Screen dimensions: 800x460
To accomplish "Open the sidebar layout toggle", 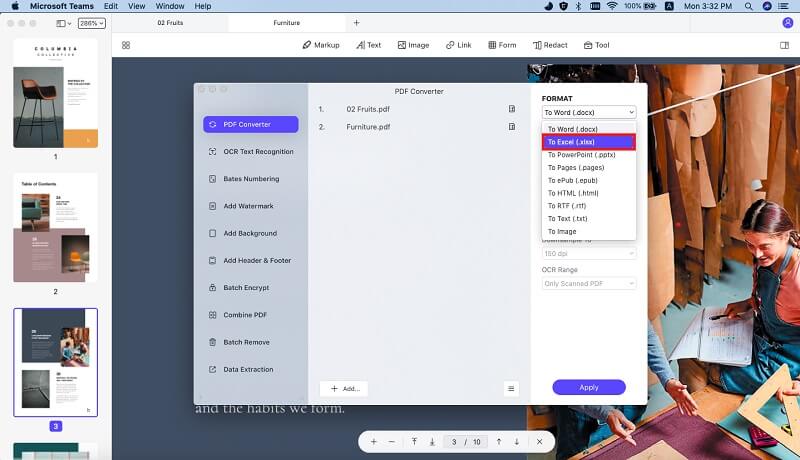I will tap(63, 23).
